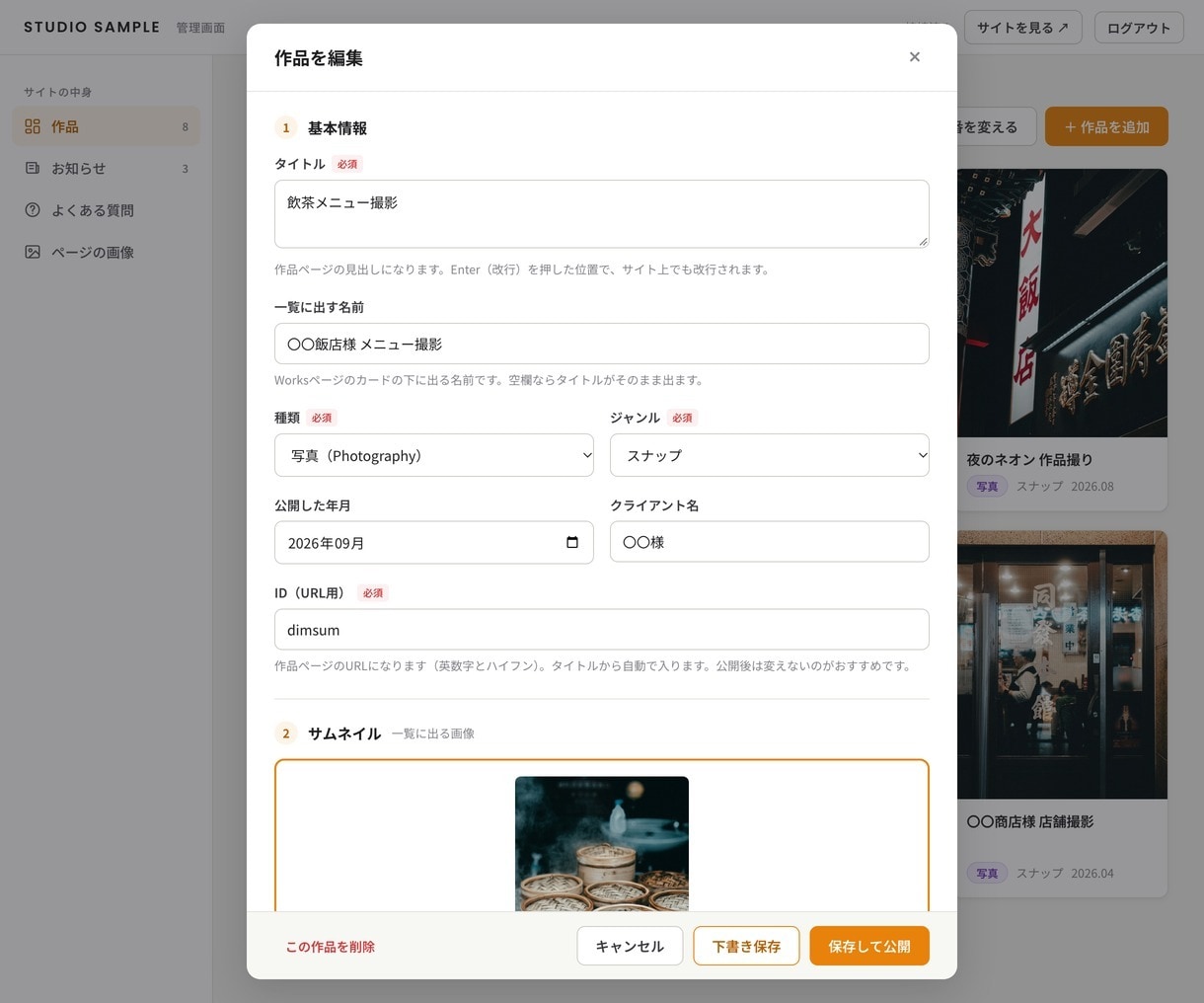Click the STUDIO SAMPLE logo text

[92, 28]
